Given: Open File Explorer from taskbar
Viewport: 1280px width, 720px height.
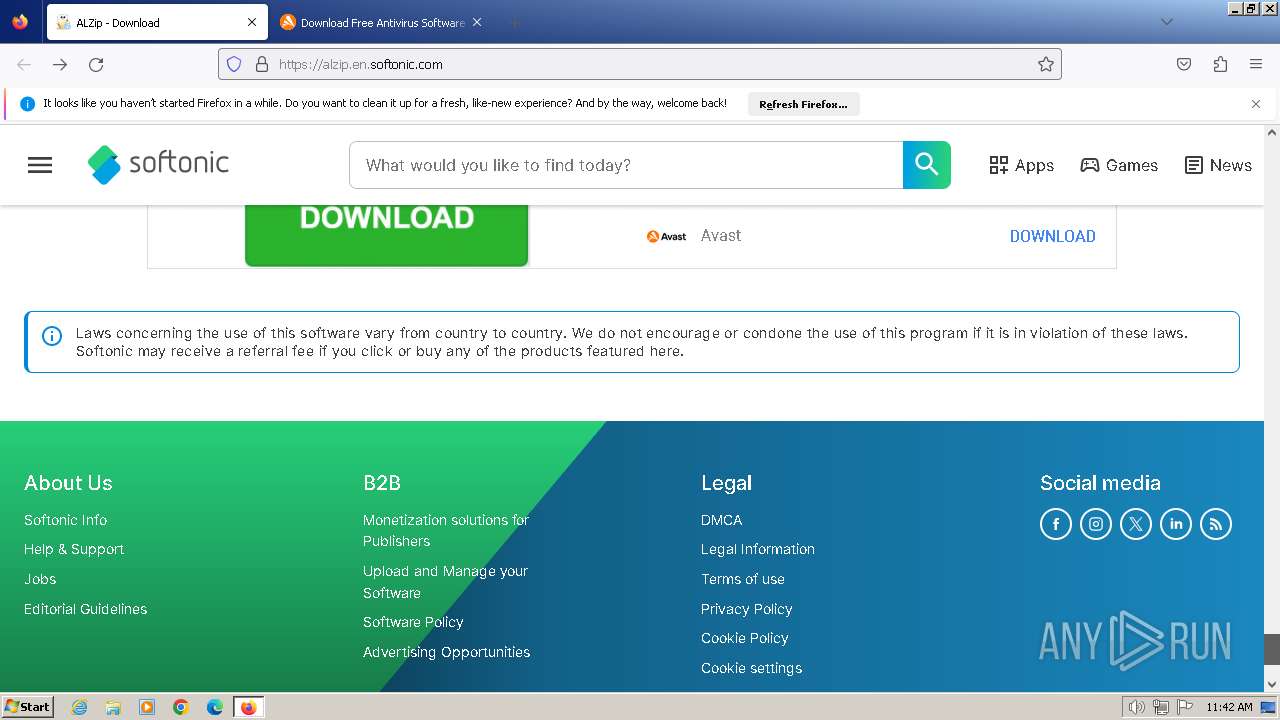Looking at the screenshot, I should [113, 707].
